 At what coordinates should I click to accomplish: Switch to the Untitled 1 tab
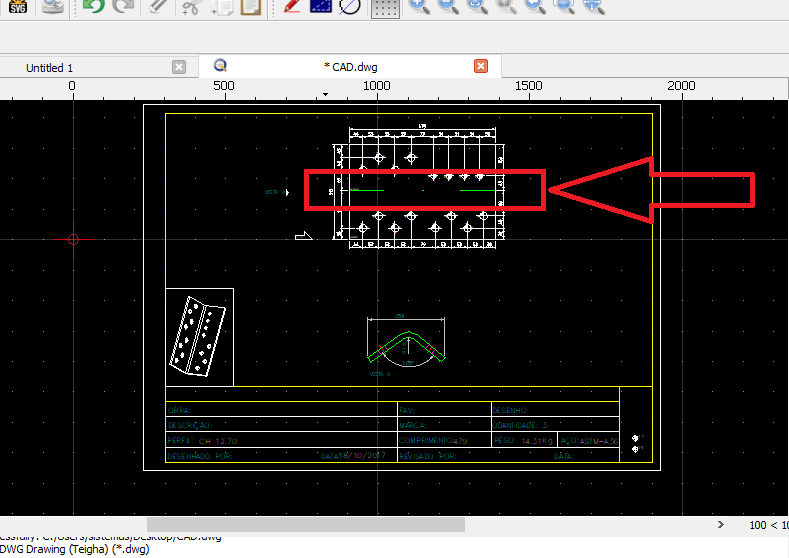coord(50,68)
